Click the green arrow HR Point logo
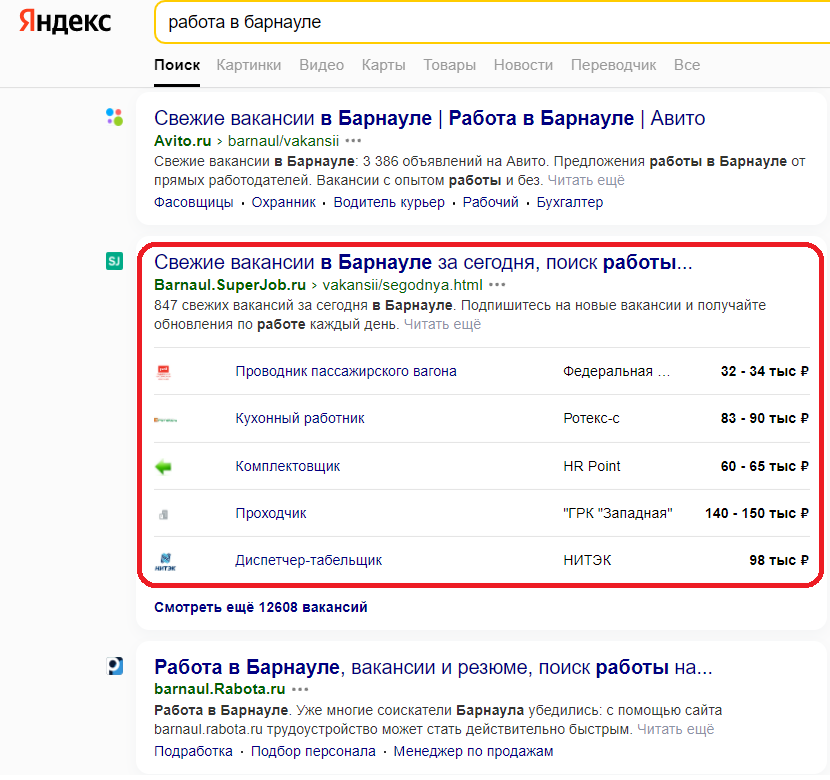Viewport: 830px width, 780px height. pyautogui.click(x=164, y=467)
